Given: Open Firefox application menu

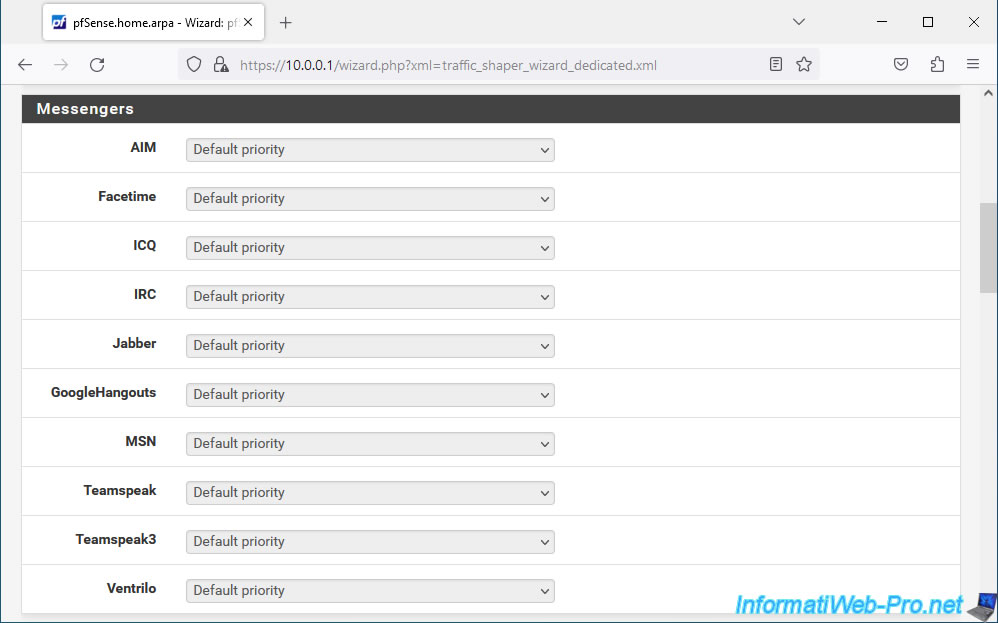Looking at the screenshot, I should point(973,64).
